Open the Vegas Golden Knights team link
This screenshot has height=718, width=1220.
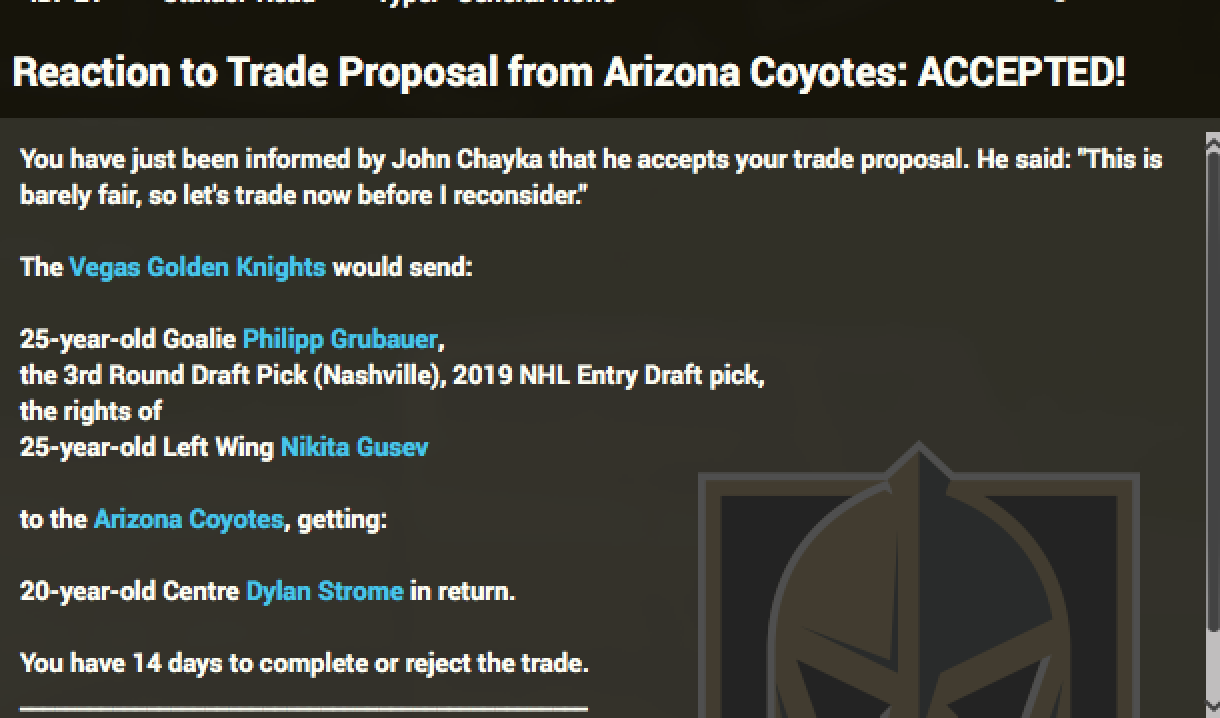[197, 267]
